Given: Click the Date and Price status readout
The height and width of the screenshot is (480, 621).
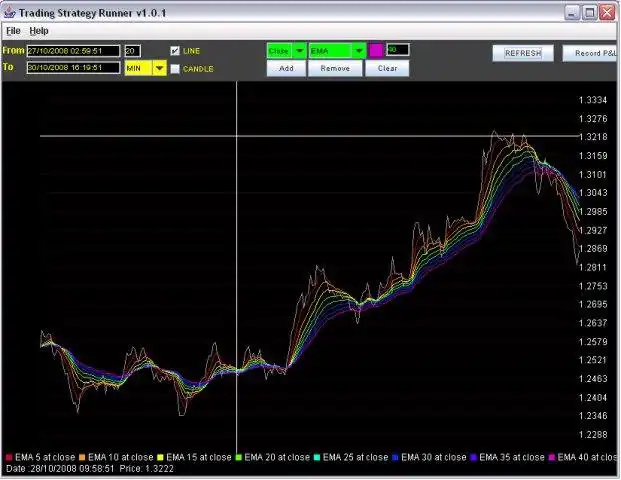Looking at the screenshot, I should (90, 469).
